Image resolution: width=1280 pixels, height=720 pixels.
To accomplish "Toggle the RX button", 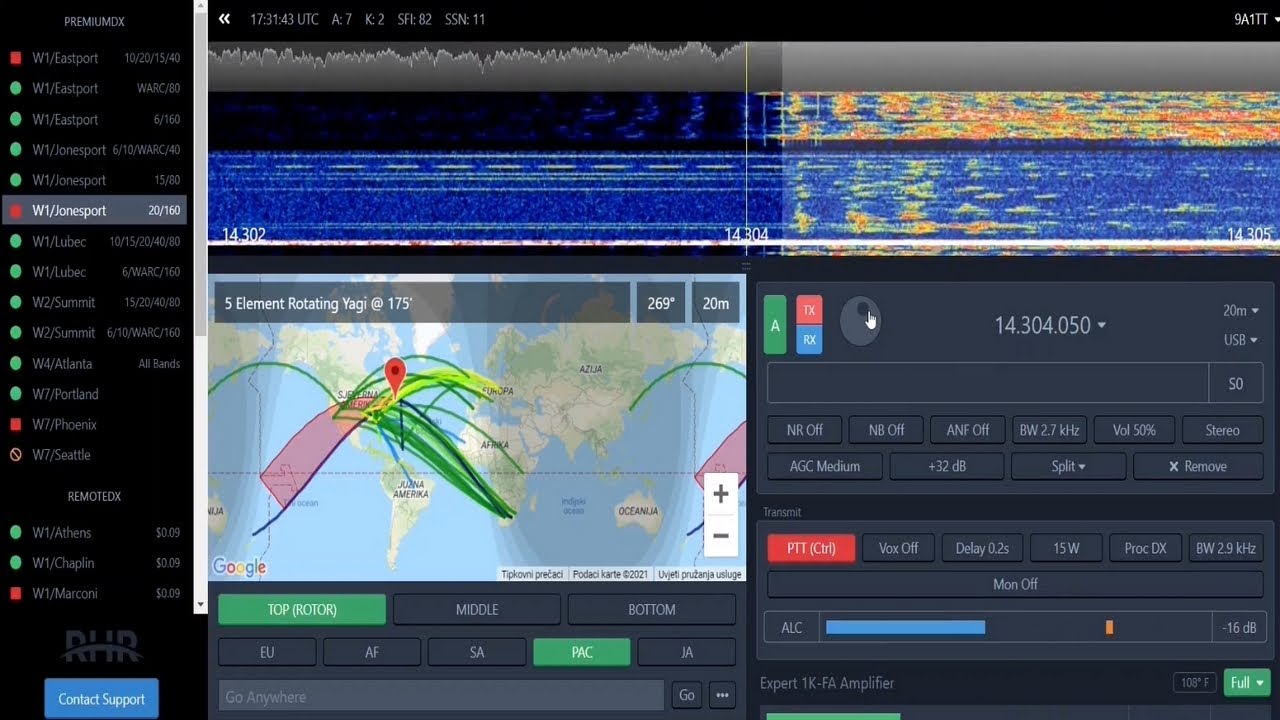I will (x=809, y=340).
